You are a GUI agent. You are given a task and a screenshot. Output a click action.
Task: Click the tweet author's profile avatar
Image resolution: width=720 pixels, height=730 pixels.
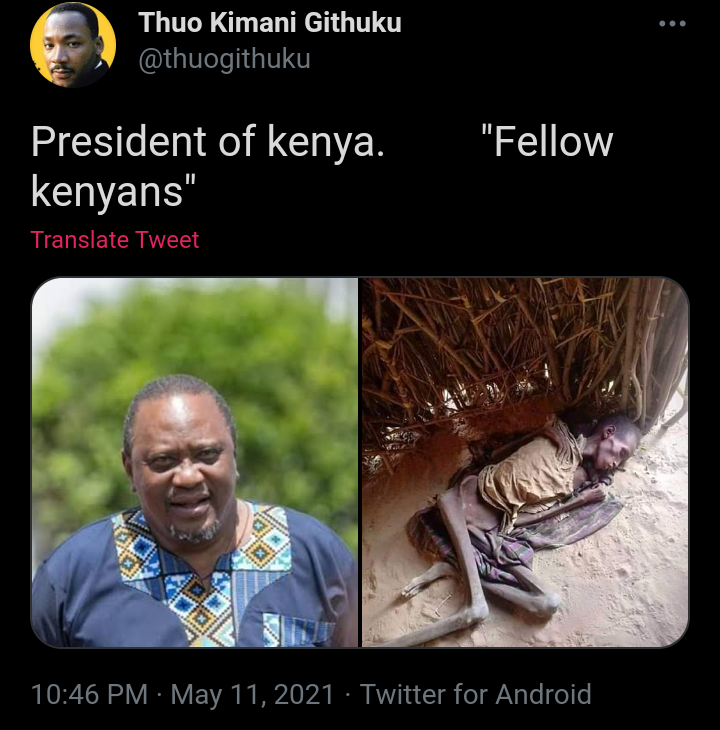[x=72, y=45]
